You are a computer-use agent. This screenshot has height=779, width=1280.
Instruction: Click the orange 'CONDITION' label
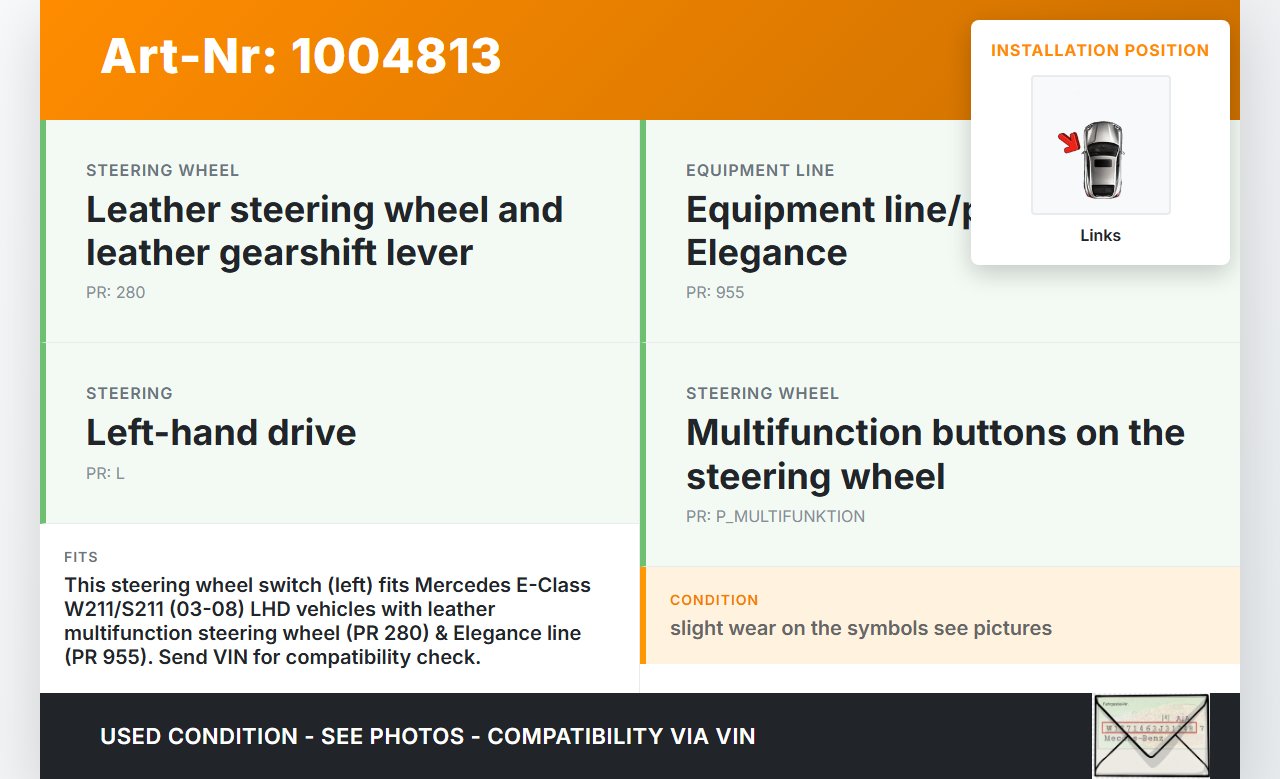tap(714, 600)
